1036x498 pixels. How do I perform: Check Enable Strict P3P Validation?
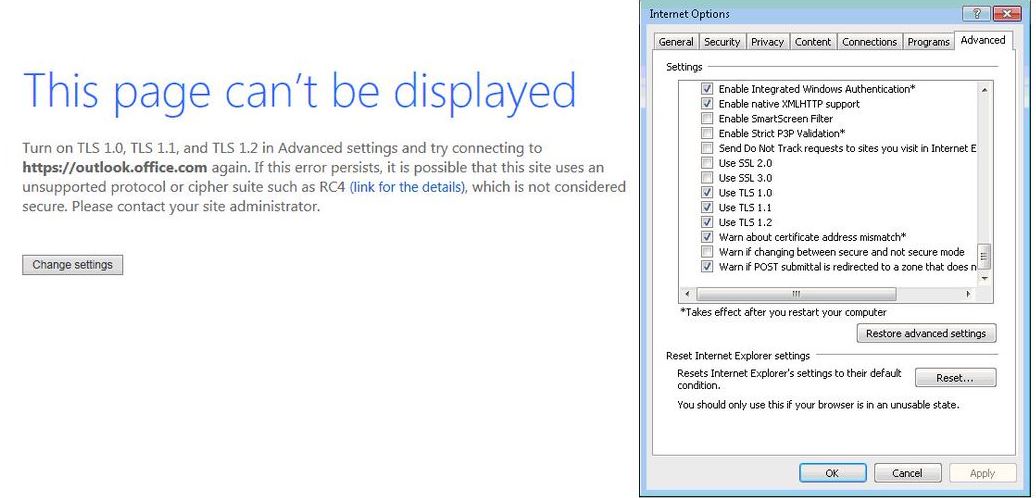tap(707, 133)
